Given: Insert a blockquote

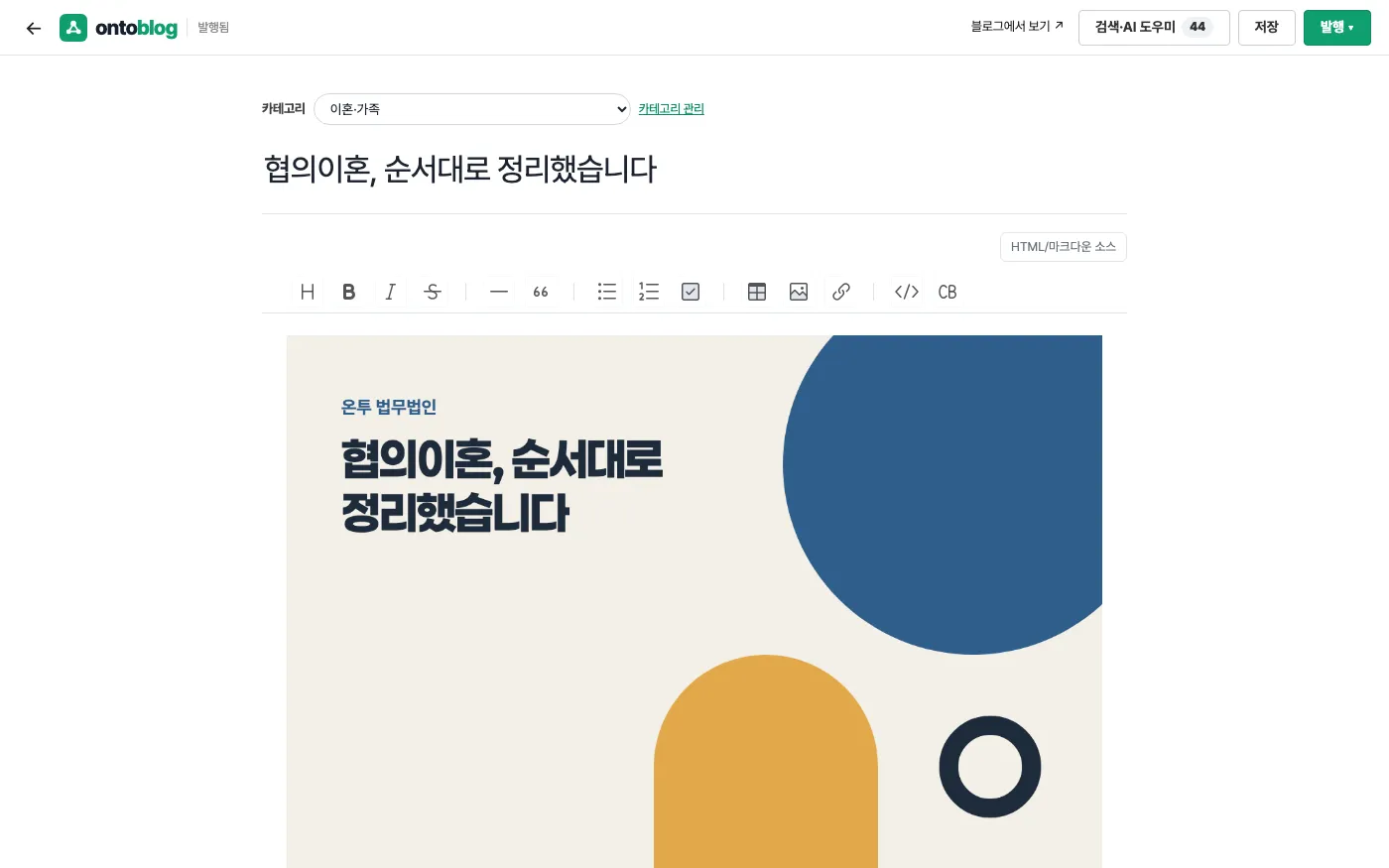Looking at the screenshot, I should (541, 292).
